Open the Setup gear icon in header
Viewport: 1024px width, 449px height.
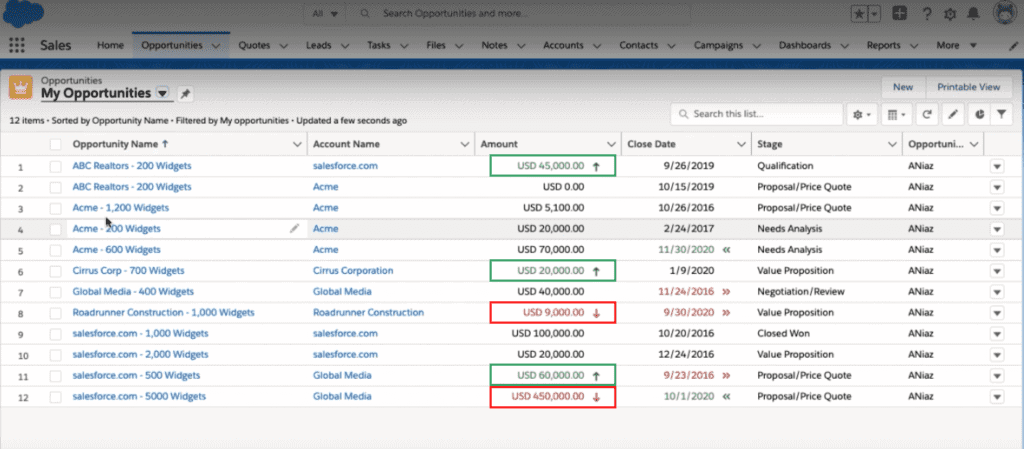950,14
